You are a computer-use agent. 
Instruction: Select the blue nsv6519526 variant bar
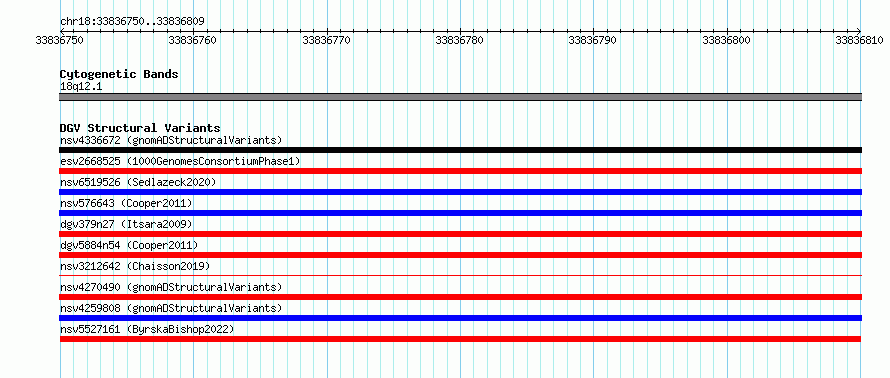tap(460, 192)
